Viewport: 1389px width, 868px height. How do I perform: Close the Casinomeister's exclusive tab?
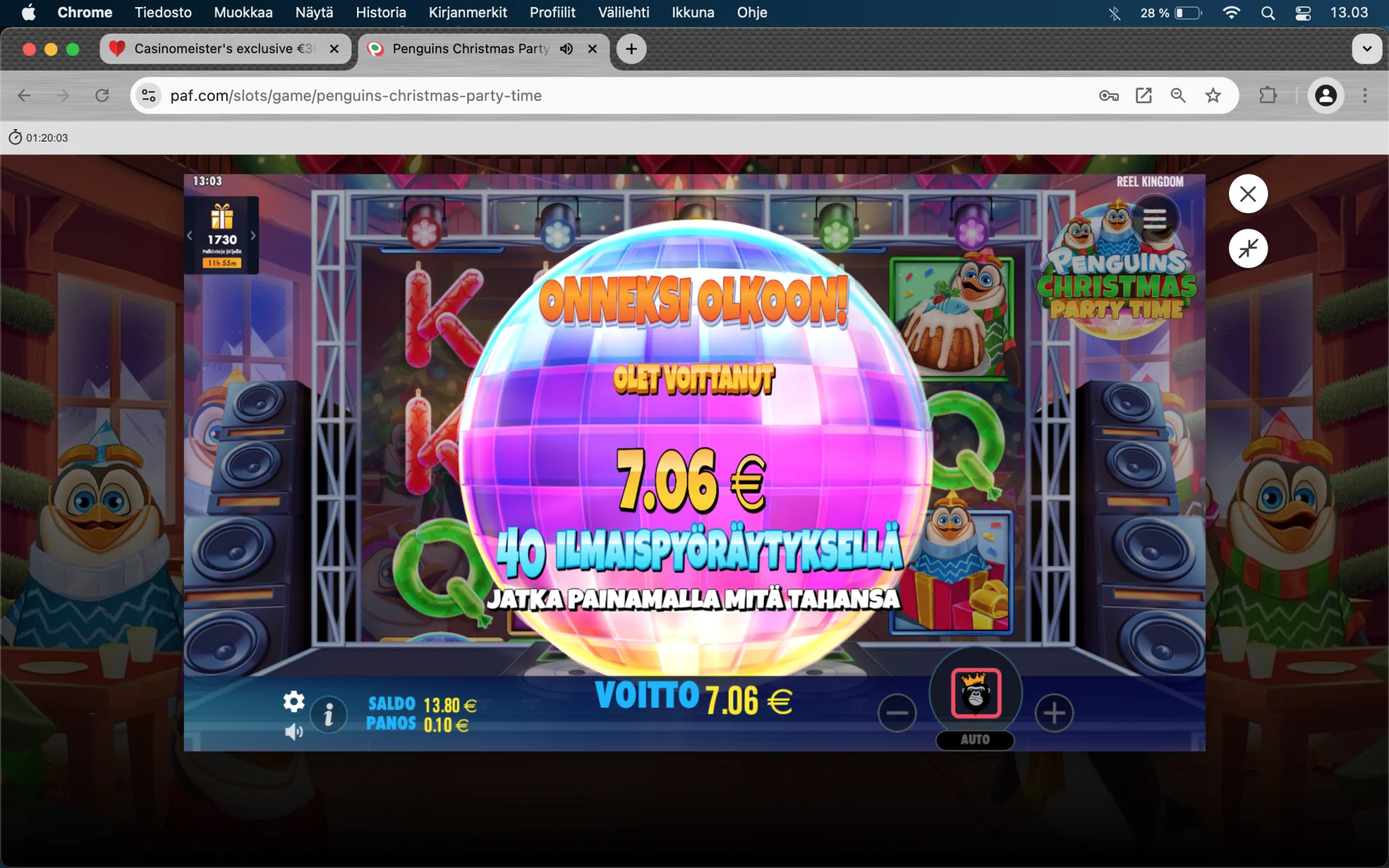(334, 48)
